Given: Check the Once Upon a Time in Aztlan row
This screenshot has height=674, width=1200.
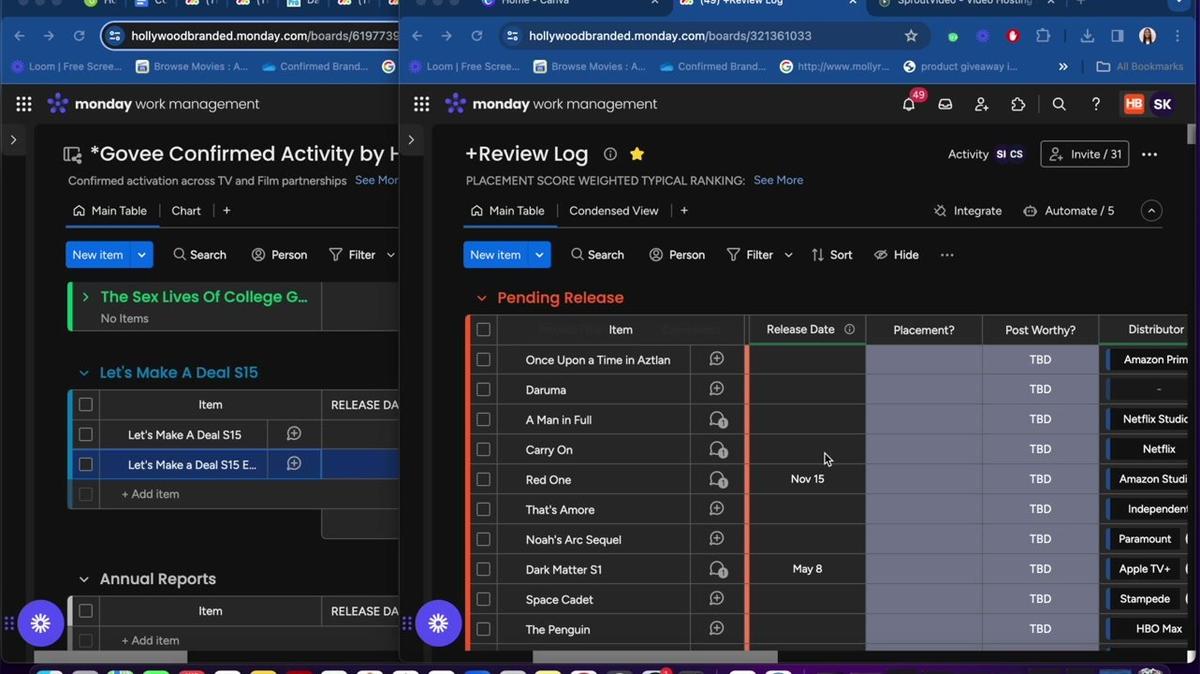Looking at the screenshot, I should pos(483,359).
